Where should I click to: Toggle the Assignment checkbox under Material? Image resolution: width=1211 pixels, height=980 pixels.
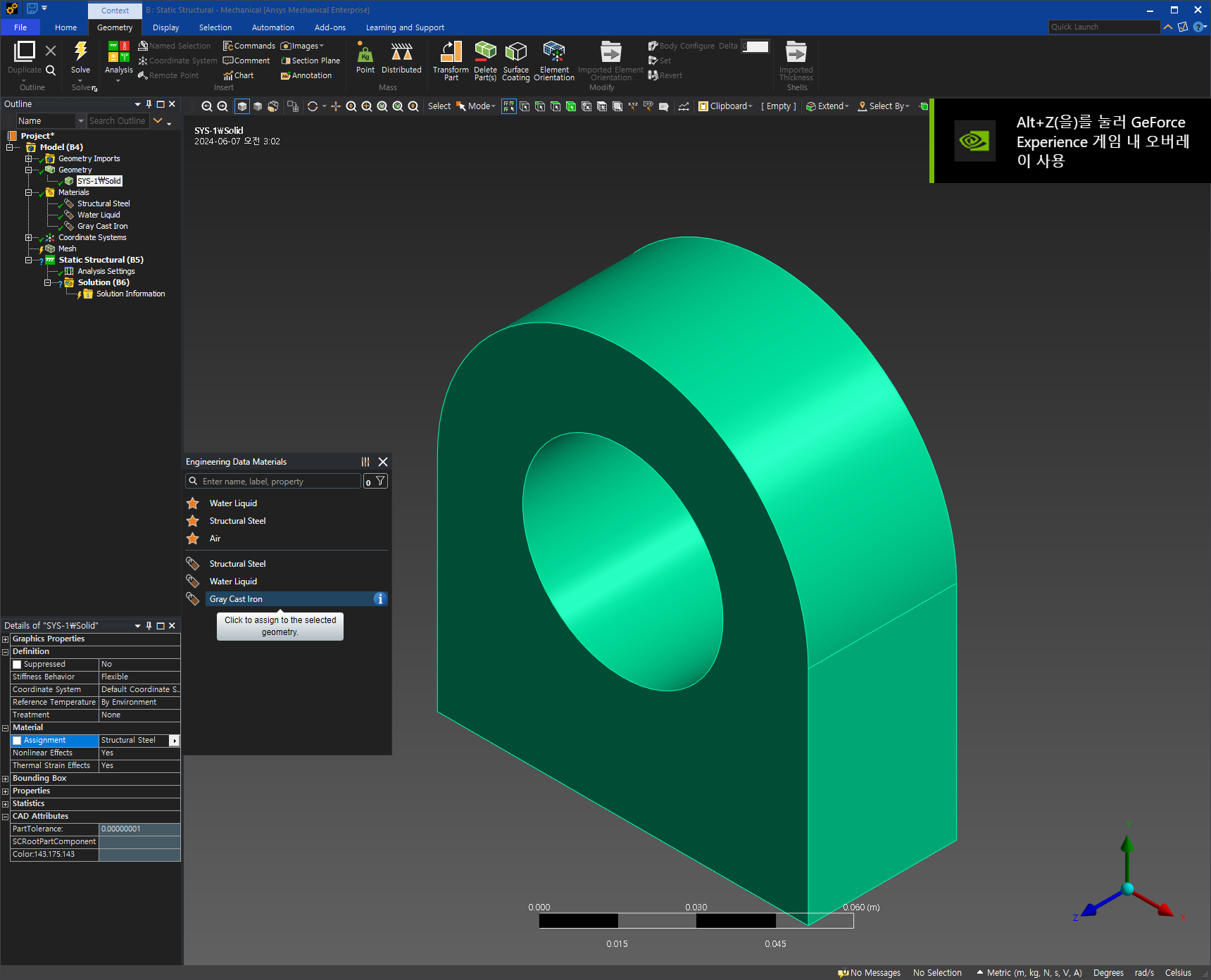[17, 741]
